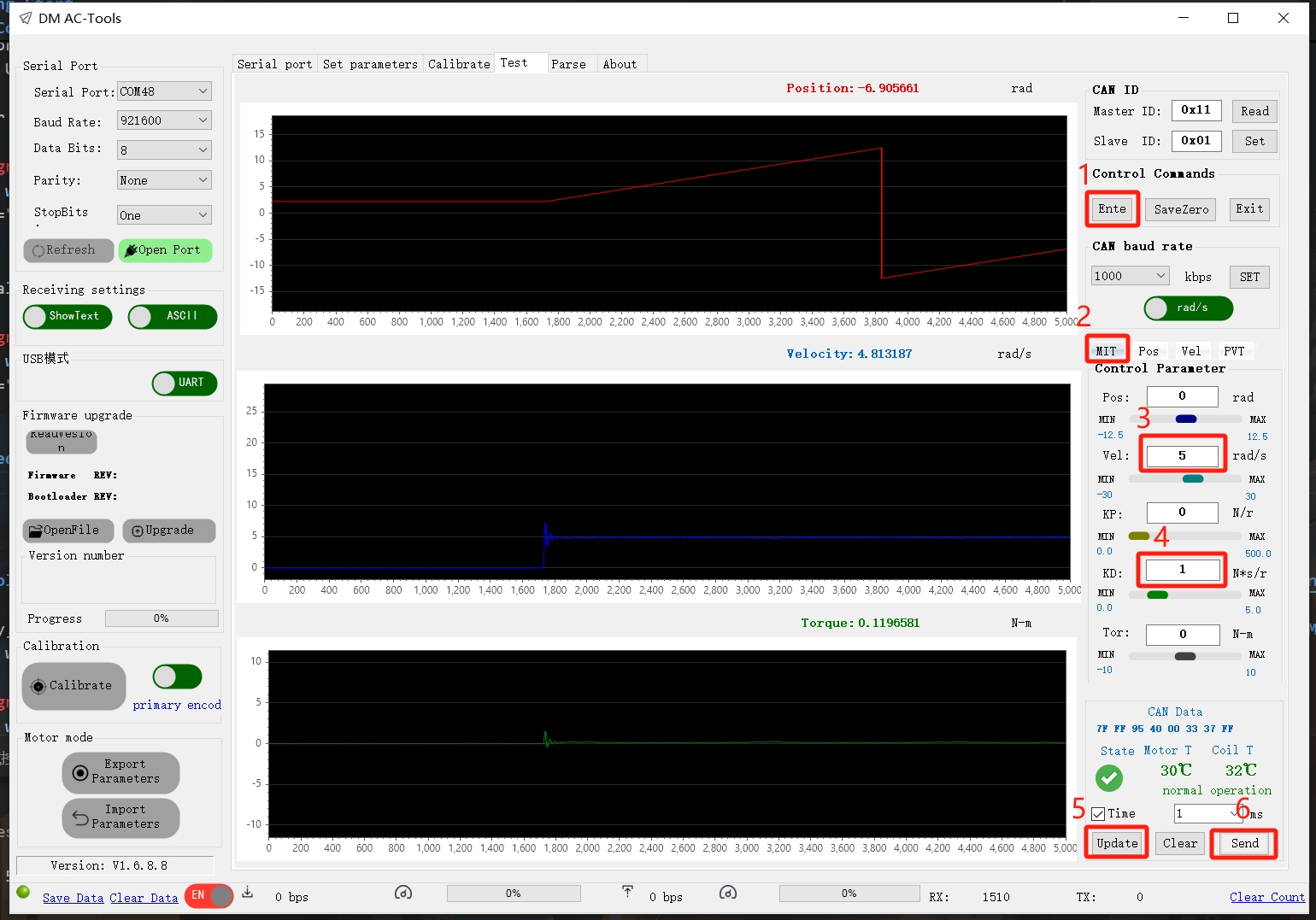The width and height of the screenshot is (1316, 920).
Task: Click the Upgrade button
Action: [168, 530]
